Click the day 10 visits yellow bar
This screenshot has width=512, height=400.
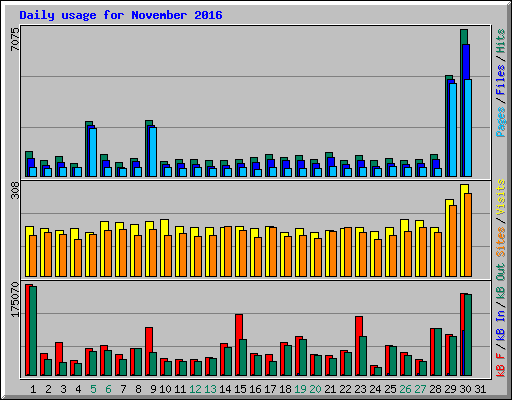click(x=163, y=248)
